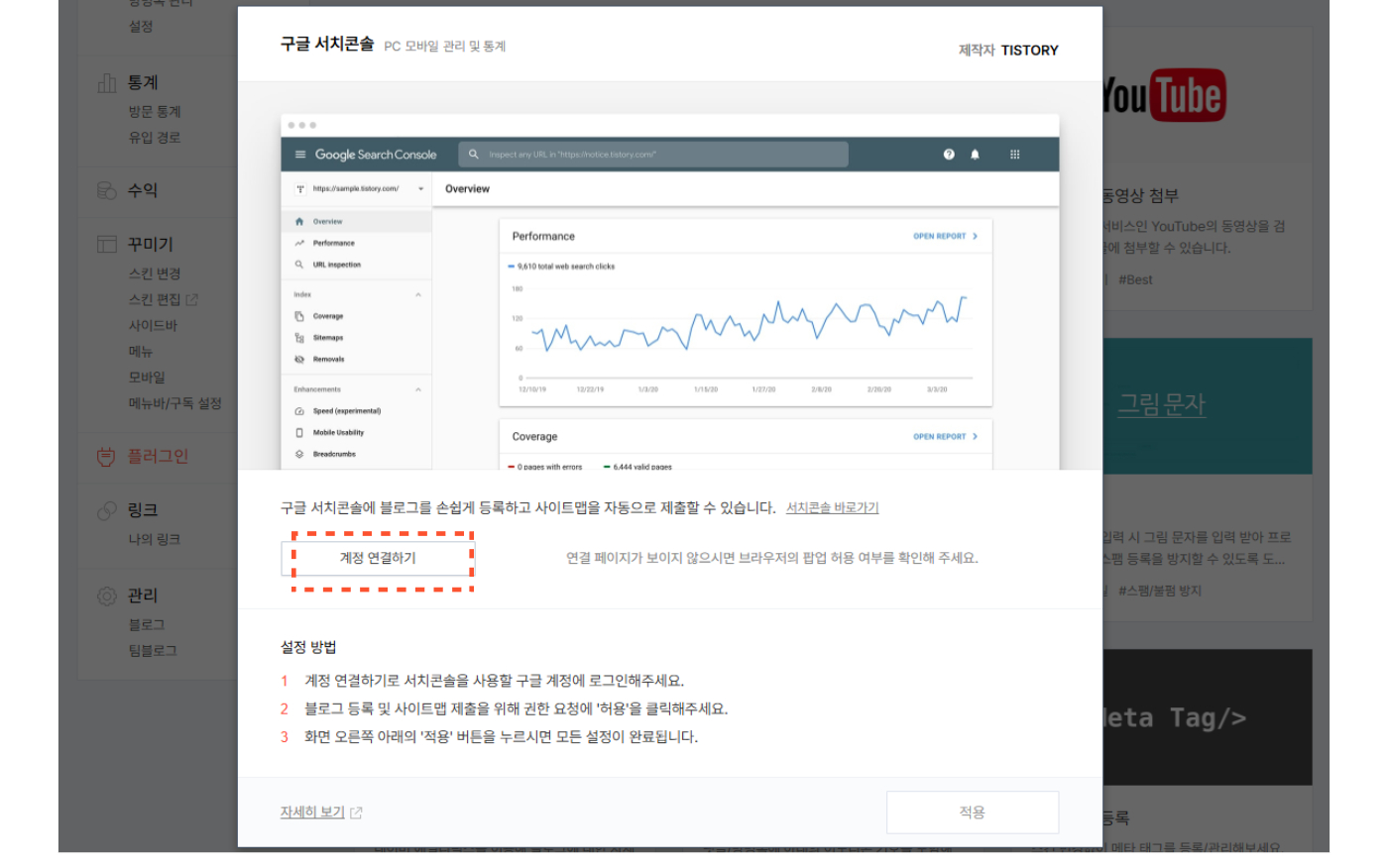Viewport: 1388px width, 868px height.
Task: Open 메뉴바/구독 설정
Action: click(174, 403)
